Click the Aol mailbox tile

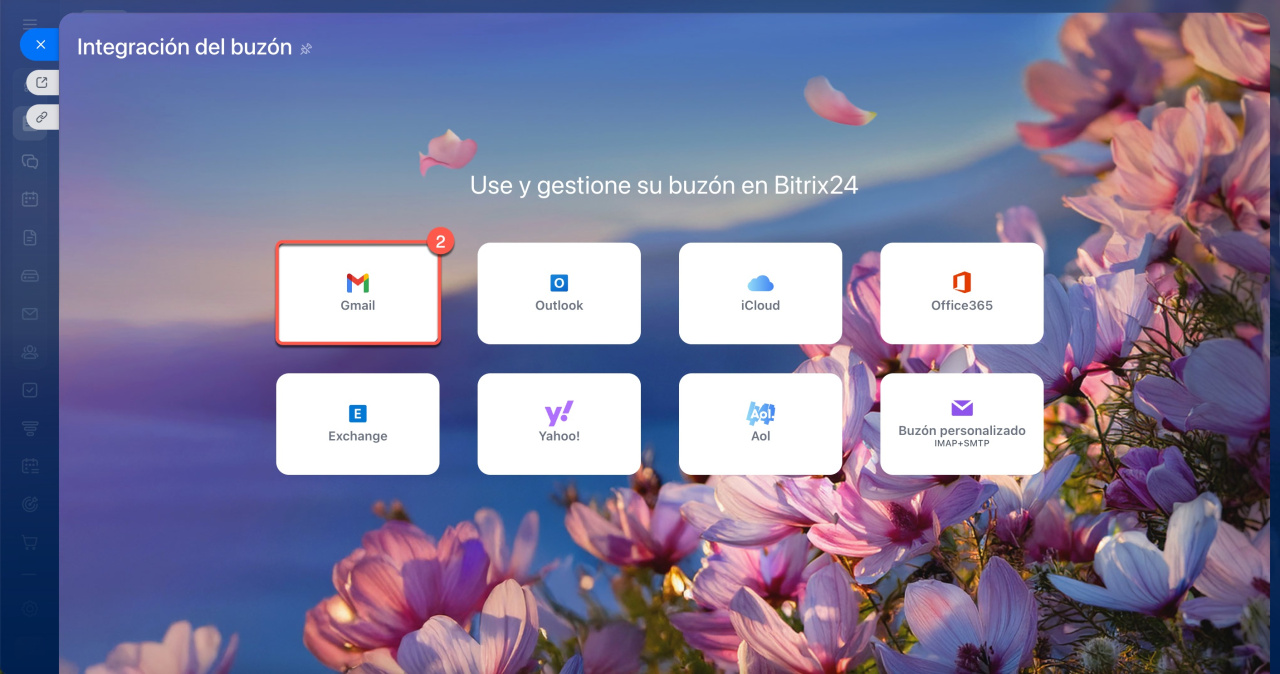point(760,424)
